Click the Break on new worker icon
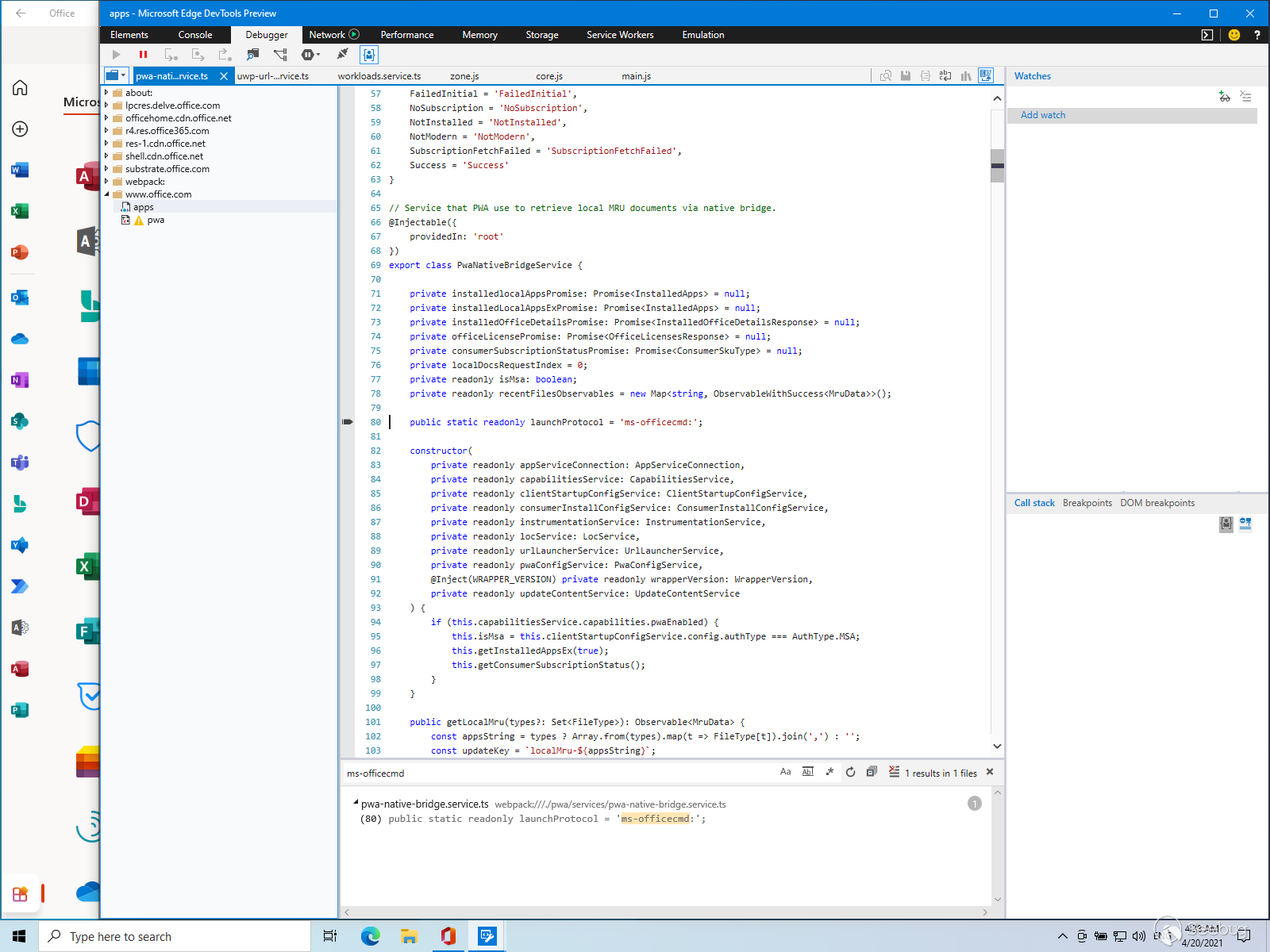 coord(280,55)
